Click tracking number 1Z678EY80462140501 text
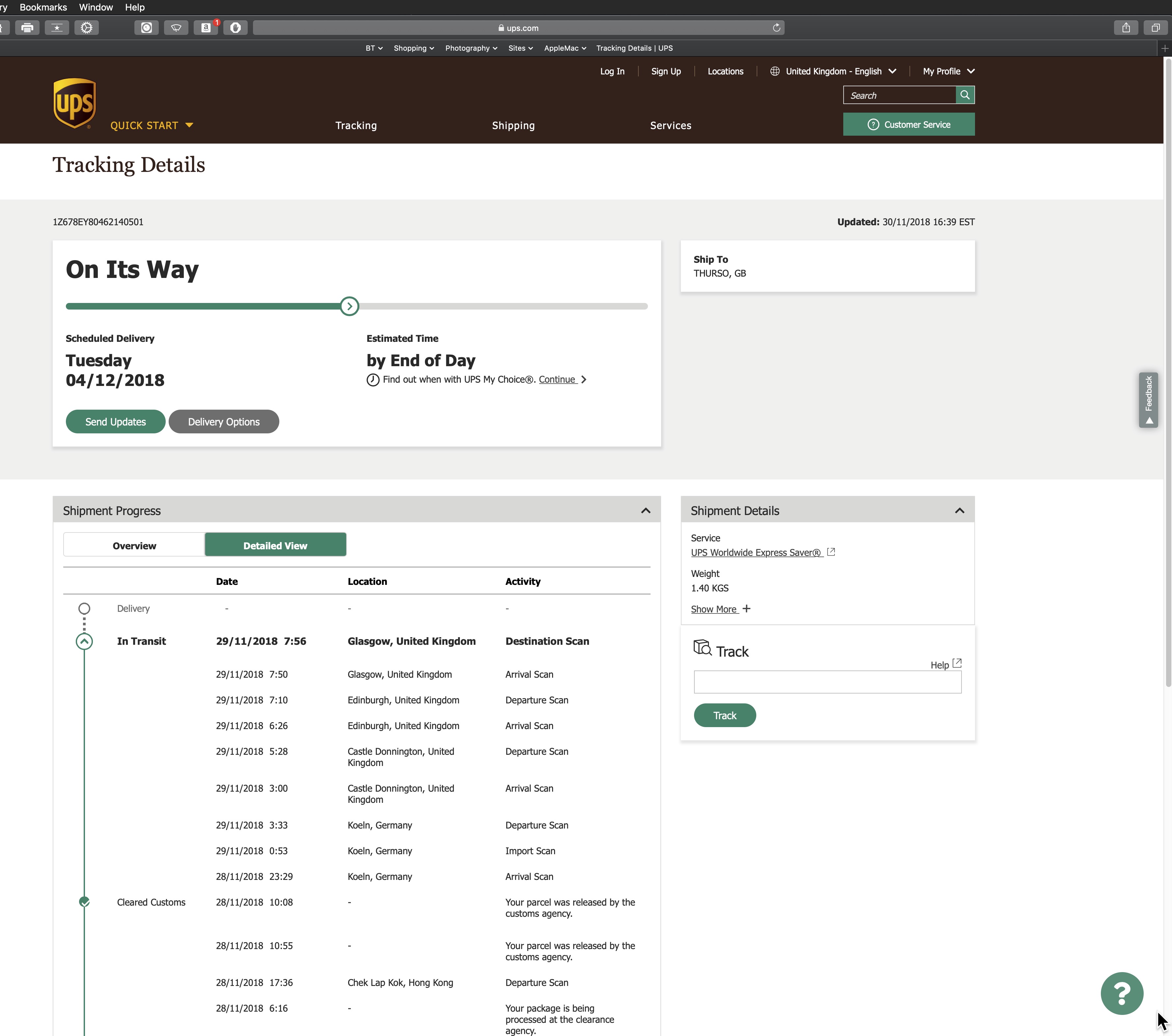Image resolution: width=1172 pixels, height=1036 pixels. pyautogui.click(x=98, y=222)
